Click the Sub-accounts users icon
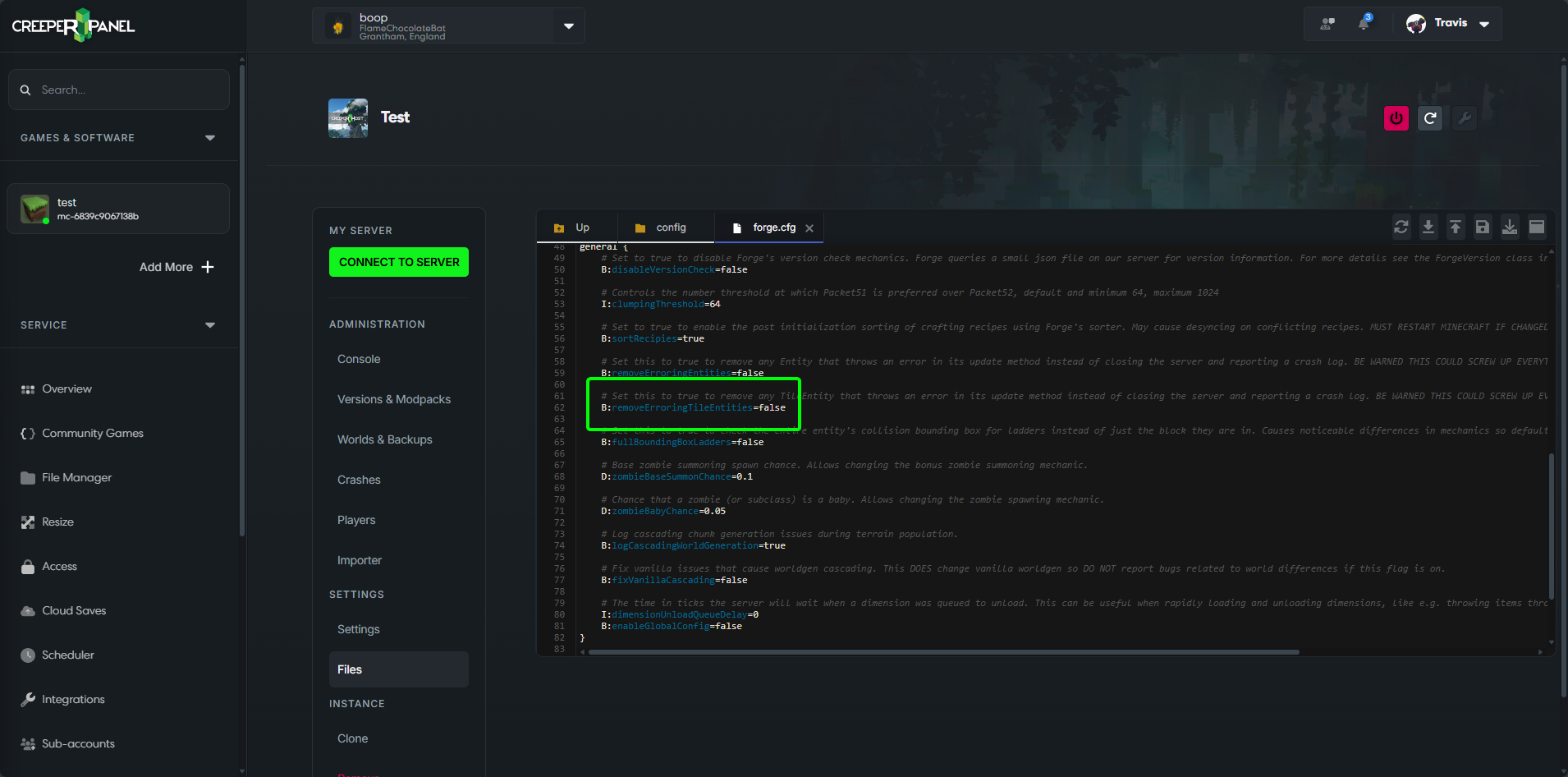Image resolution: width=1568 pixels, height=777 pixels. pyautogui.click(x=28, y=744)
